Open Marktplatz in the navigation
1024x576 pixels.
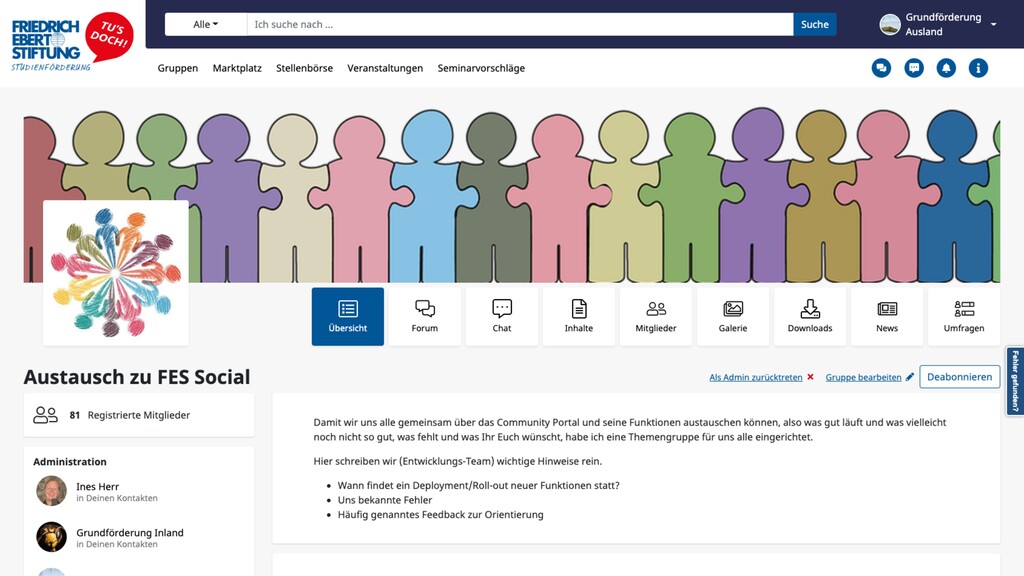click(237, 68)
